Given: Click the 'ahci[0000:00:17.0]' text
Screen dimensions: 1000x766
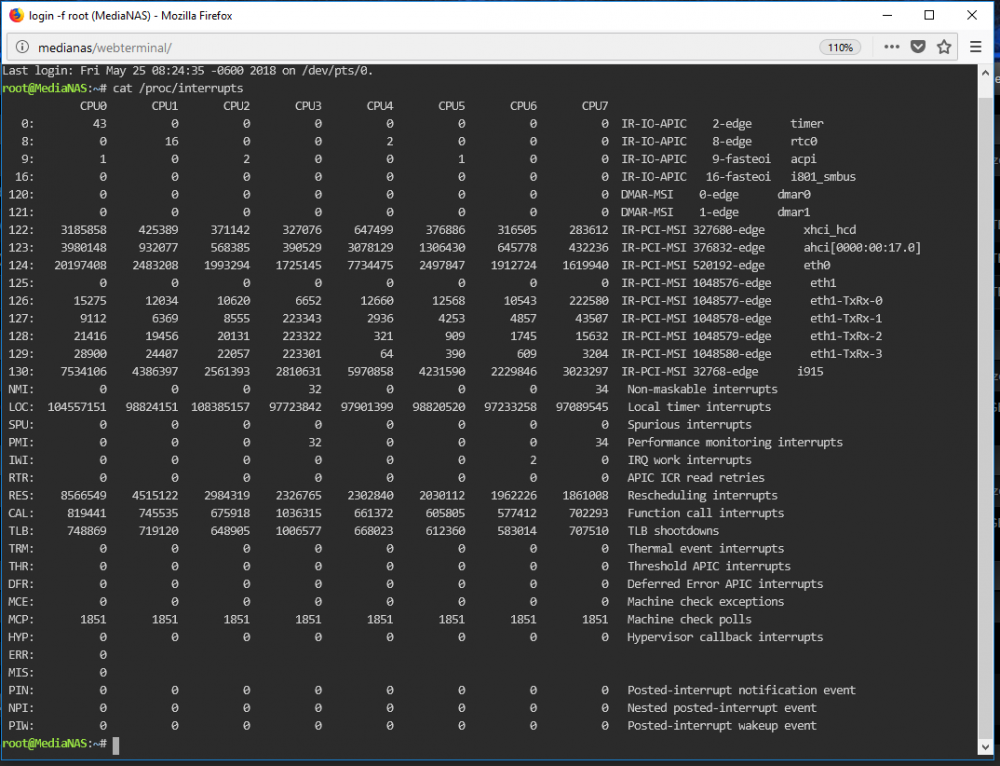Looking at the screenshot, I should click(862, 247).
